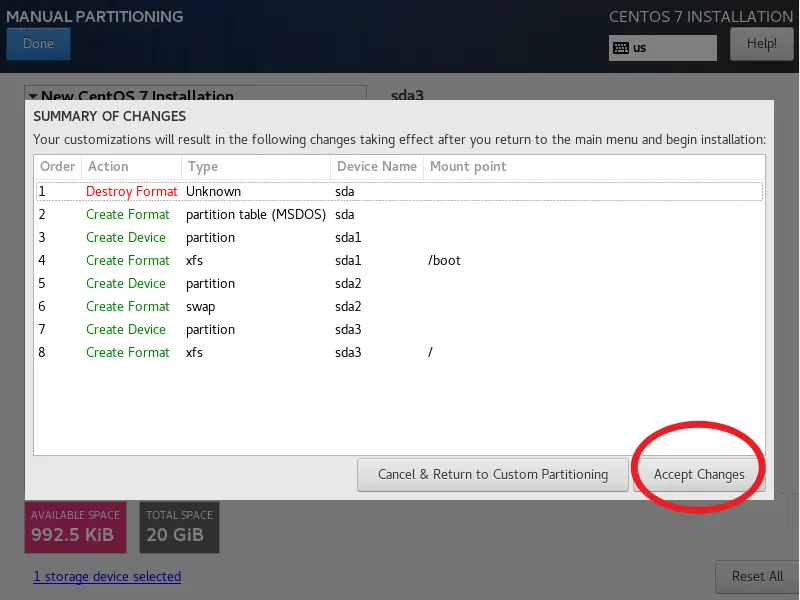
Task: Click the xfs type cell for sda1
Action: [194, 261]
